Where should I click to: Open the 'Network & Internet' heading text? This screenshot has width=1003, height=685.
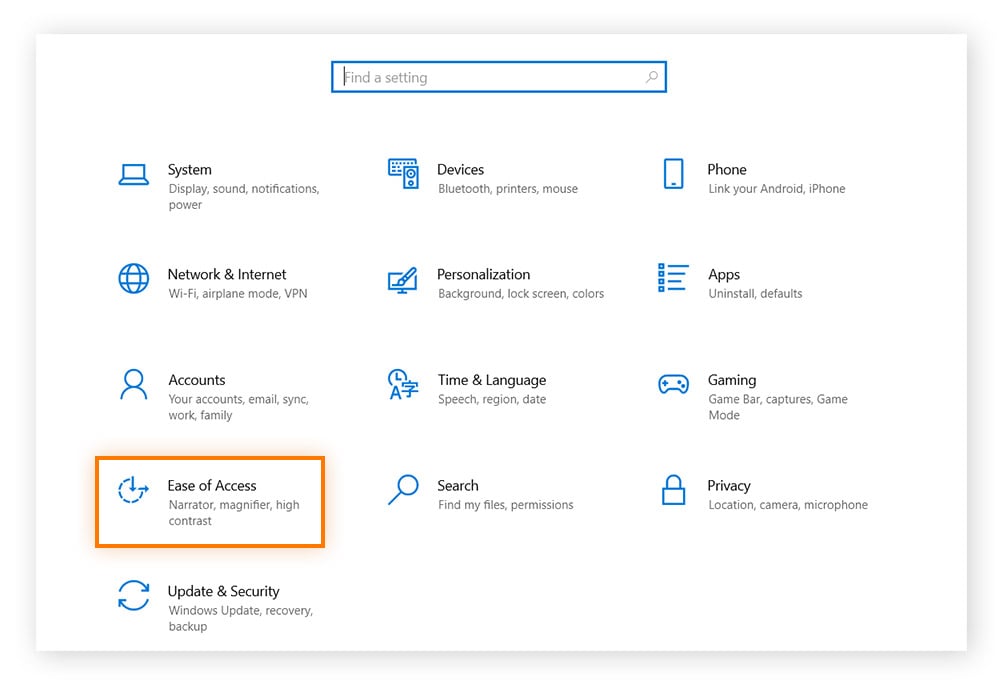click(227, 274)
